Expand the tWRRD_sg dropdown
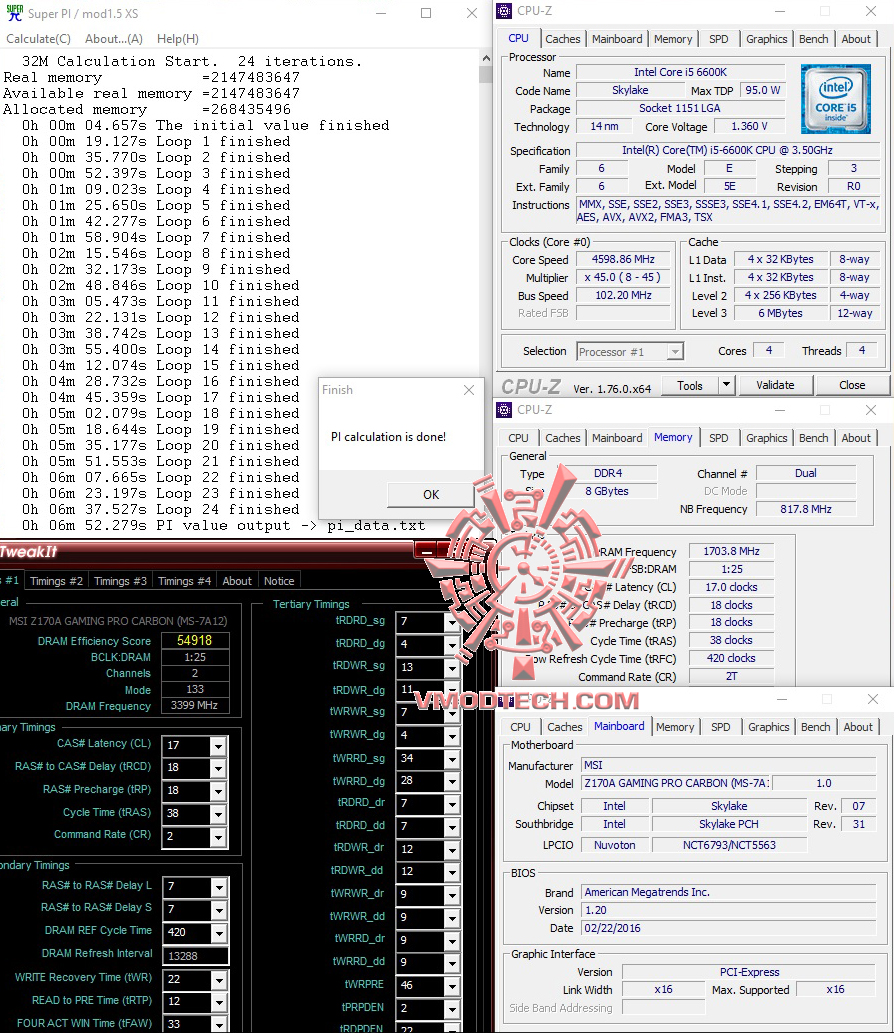 click(451, 760)
